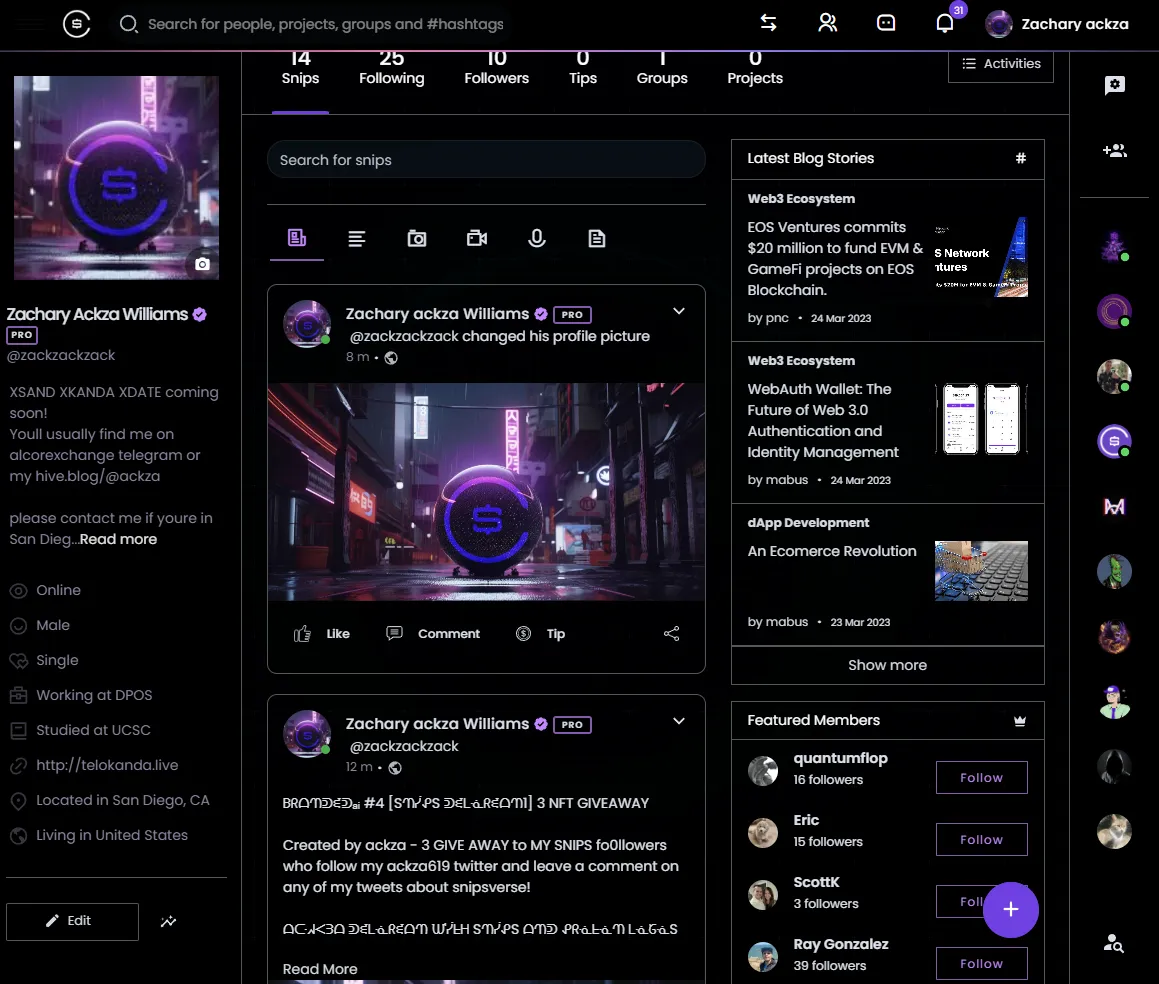Click the Edit profile button
This screenshot has height=984, width=1159.
point(72,921)
